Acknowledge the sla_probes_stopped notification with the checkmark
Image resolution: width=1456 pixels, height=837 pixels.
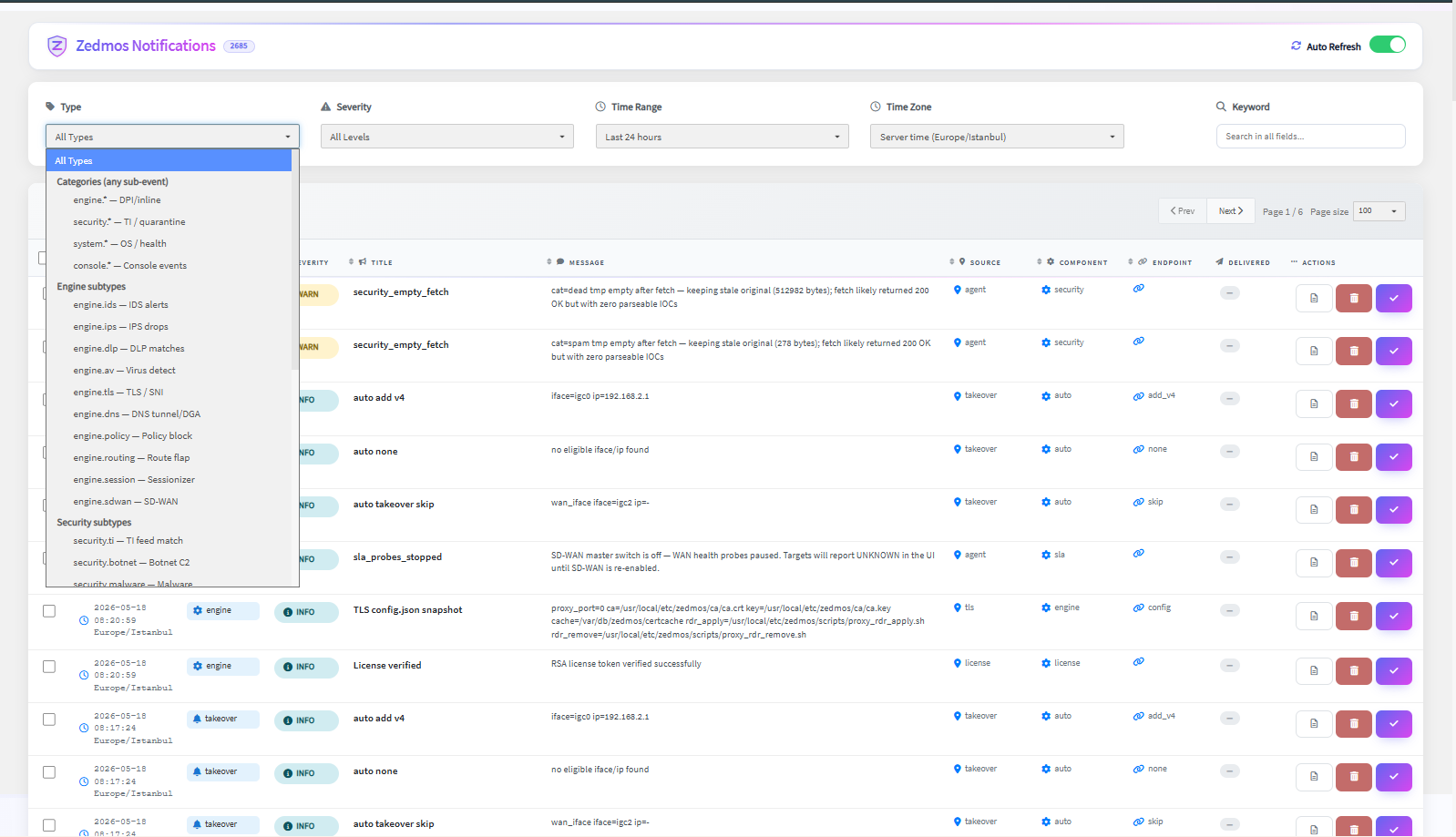point(1394,563)
